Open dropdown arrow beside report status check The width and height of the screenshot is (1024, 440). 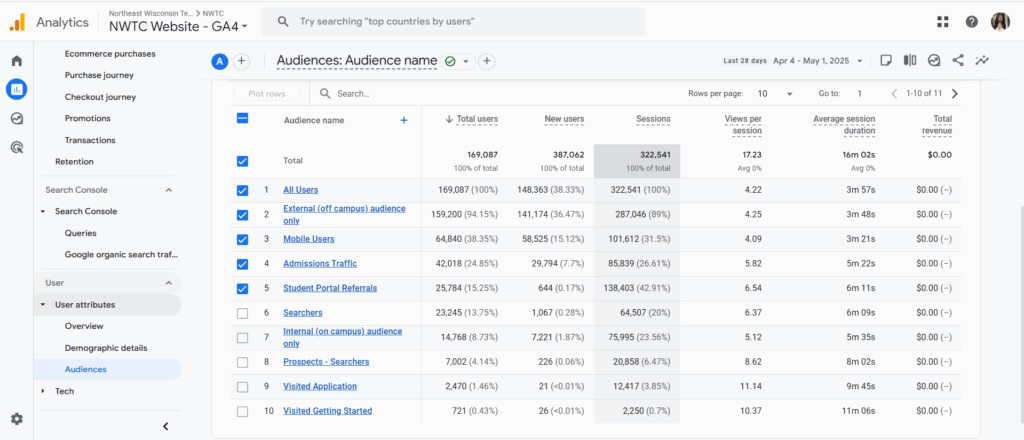click(x=466, y=61)
